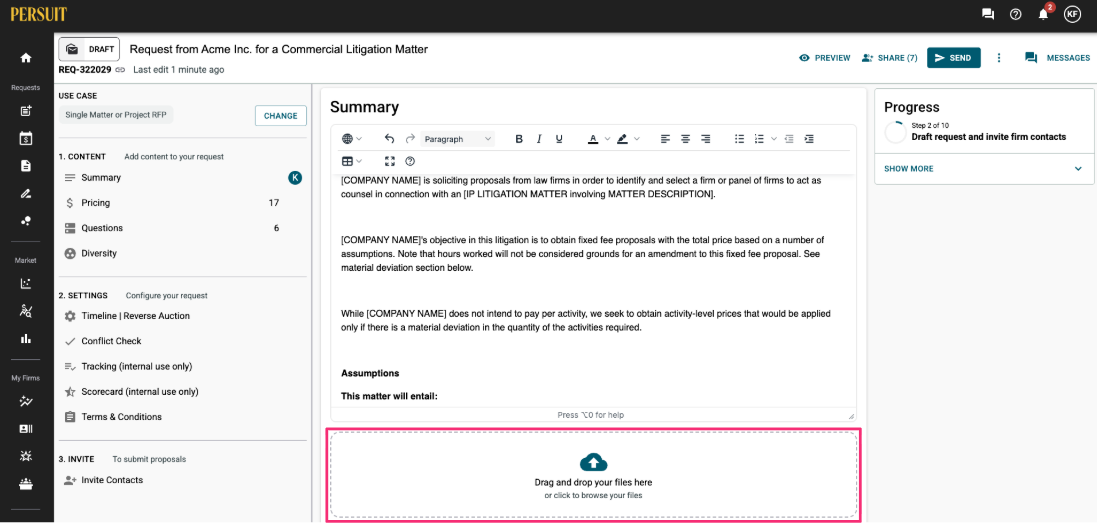Click the Single Matter or Project RFP chip
This screenshot has height=524, width=1097.
(x=116, y=115)
